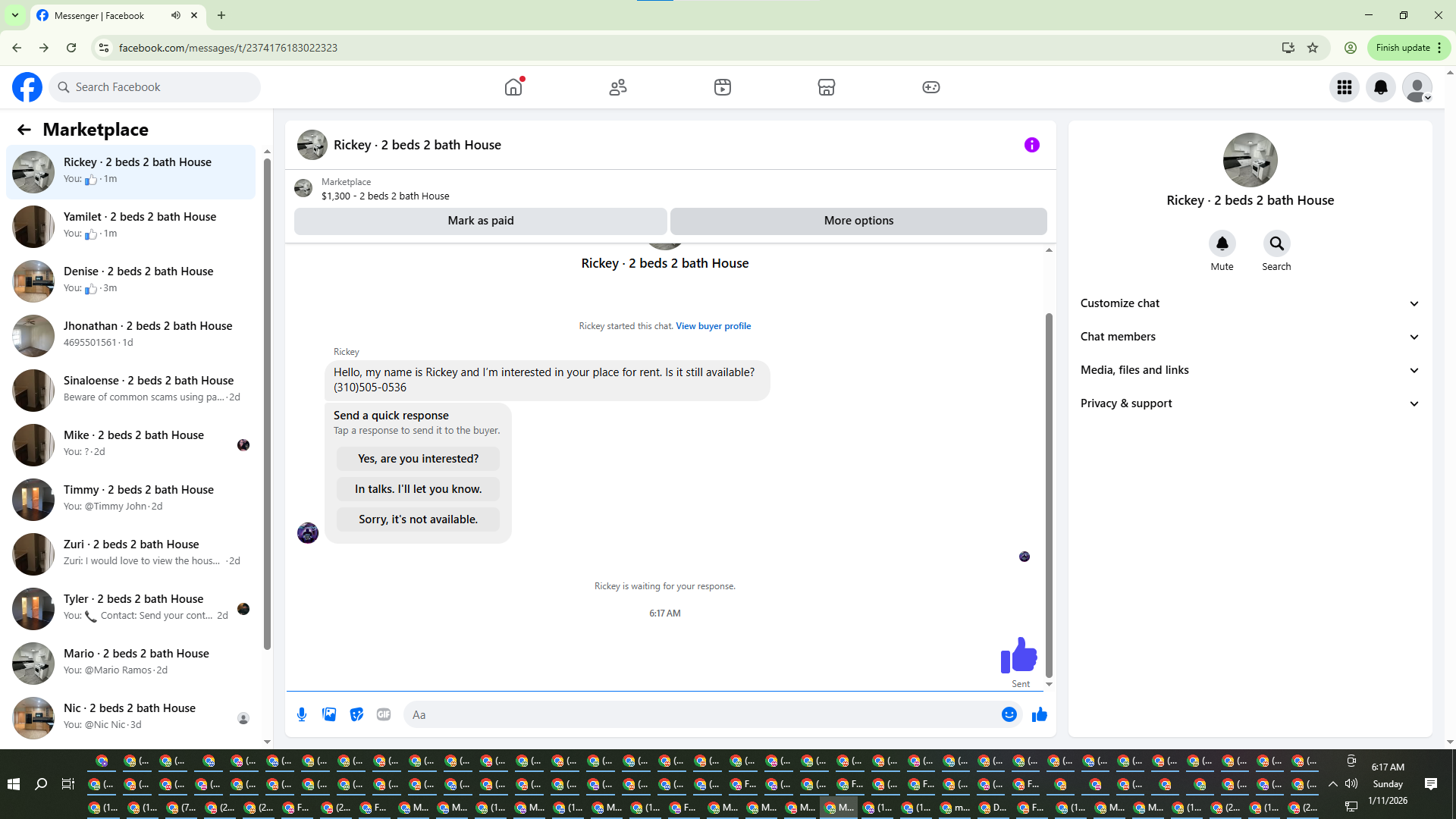Go back from the Marketplace chat list
Screen dimensions: 1456x819
pyautogui.click(x=24, y=130)
